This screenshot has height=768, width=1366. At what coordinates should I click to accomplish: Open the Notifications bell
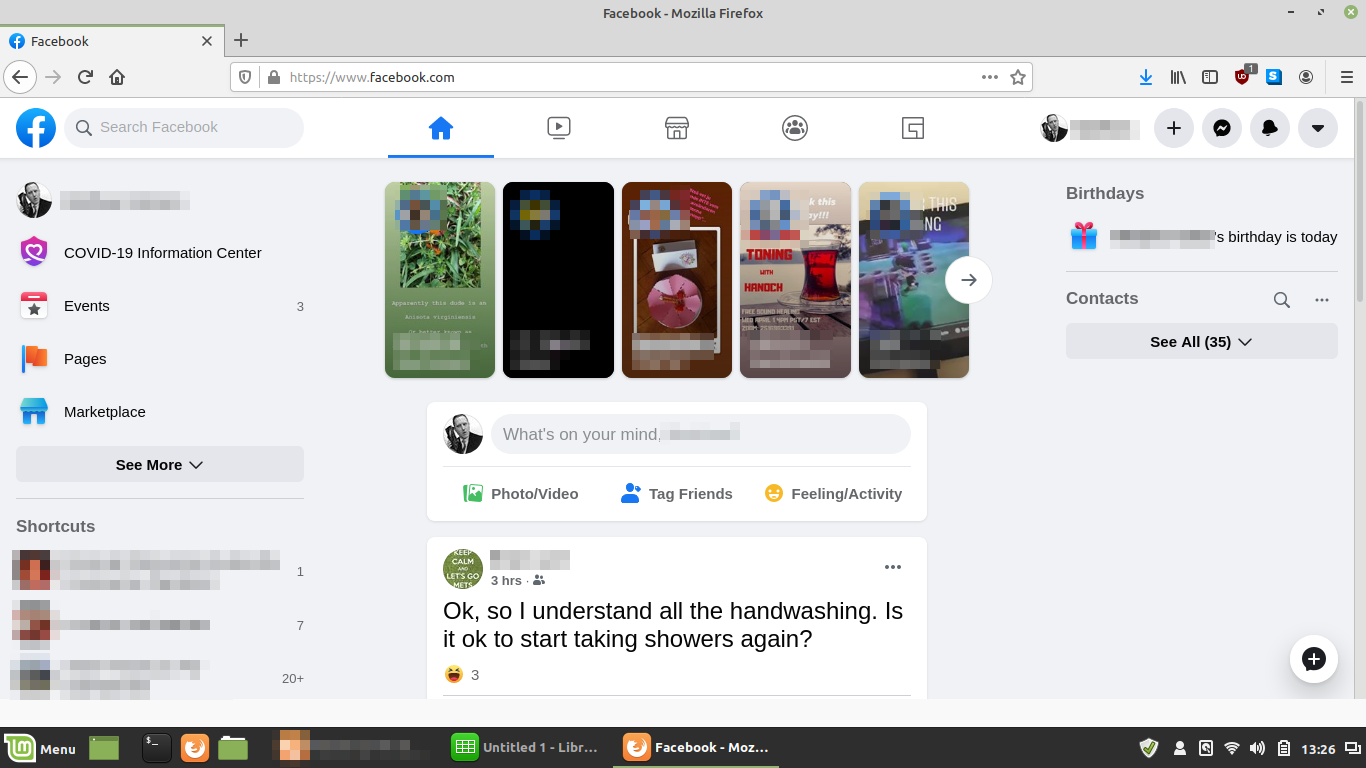[x=1270, y=128]
